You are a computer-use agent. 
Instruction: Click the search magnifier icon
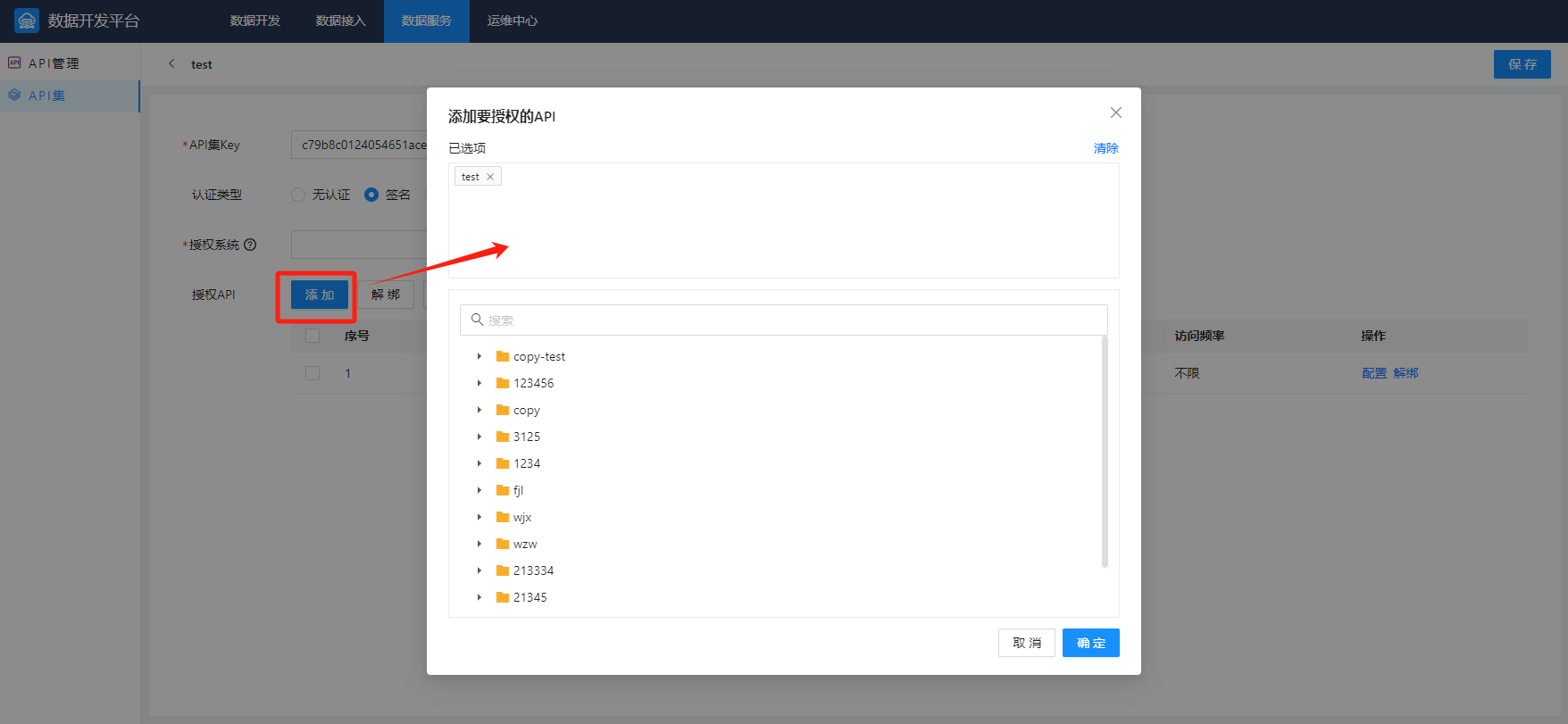477,320
